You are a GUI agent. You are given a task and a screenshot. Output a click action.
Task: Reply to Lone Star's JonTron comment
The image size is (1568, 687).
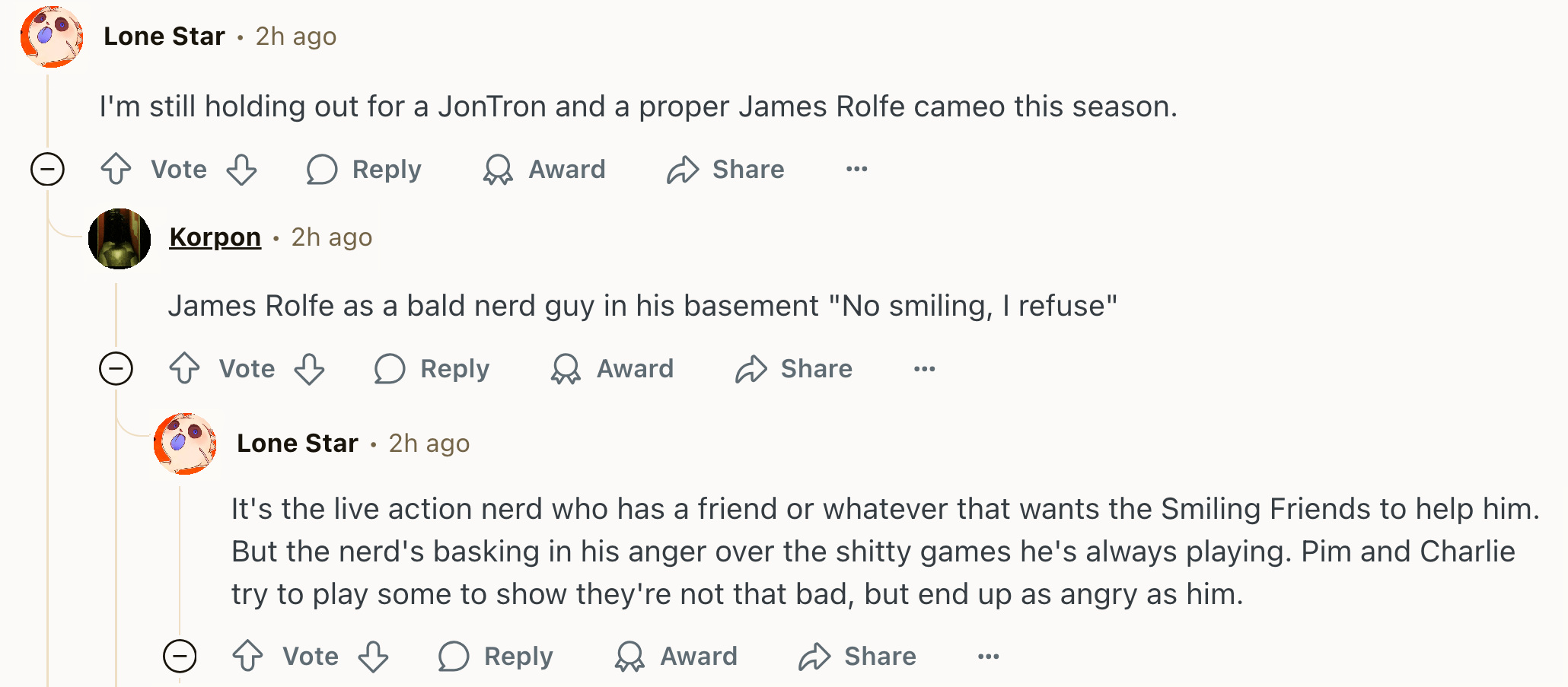point(364,169)
